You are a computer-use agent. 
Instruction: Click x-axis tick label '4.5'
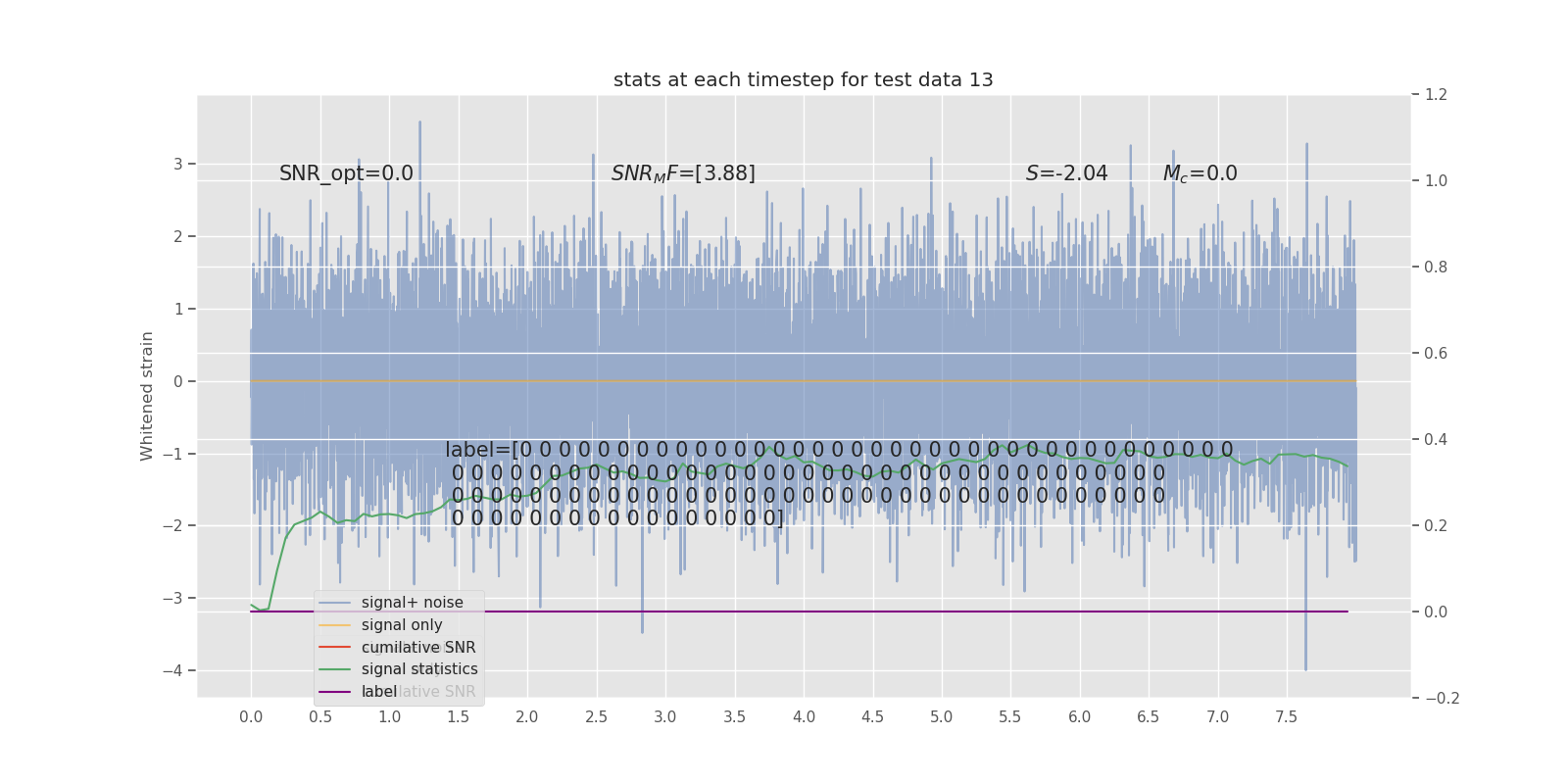pos(872,717)
